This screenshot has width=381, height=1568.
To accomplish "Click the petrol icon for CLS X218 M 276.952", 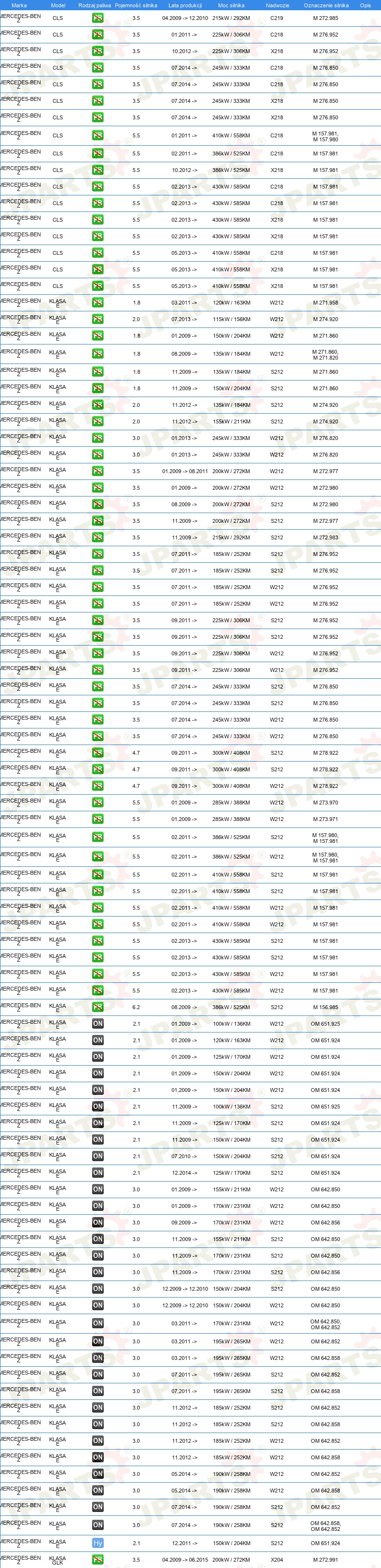I will pyautogui.click(x=97, y=51).
